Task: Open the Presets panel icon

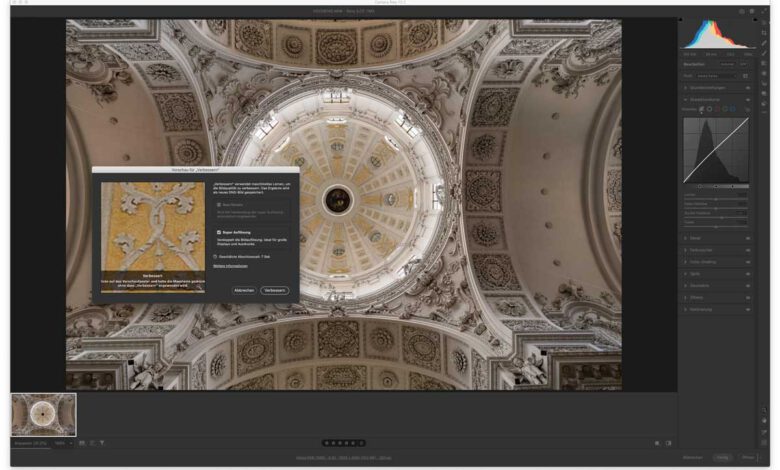Action: tap(764, 103)
